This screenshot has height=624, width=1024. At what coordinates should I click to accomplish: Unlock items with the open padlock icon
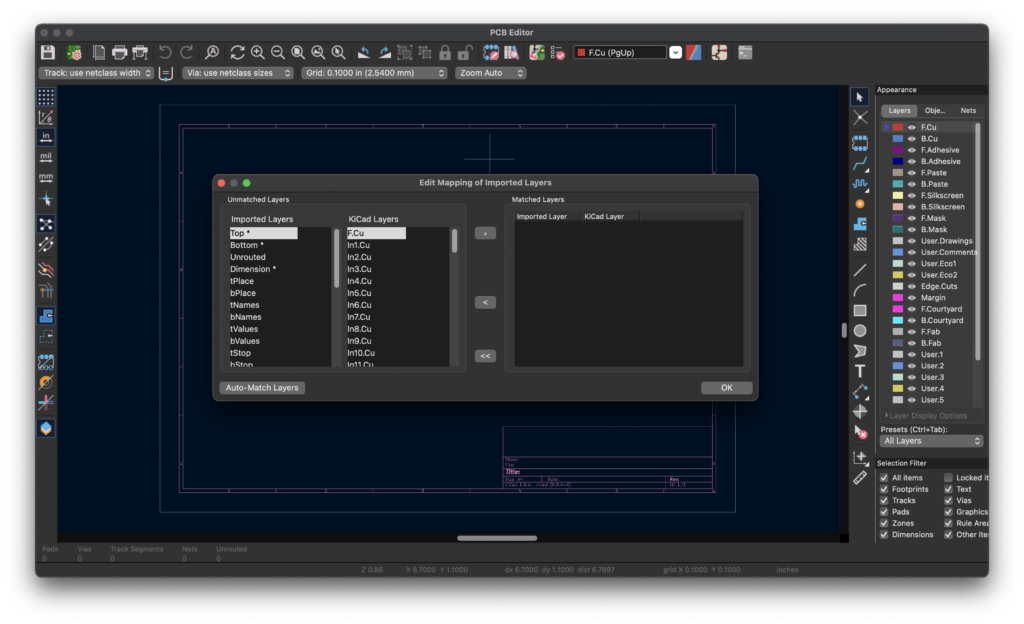coord(465,52)
